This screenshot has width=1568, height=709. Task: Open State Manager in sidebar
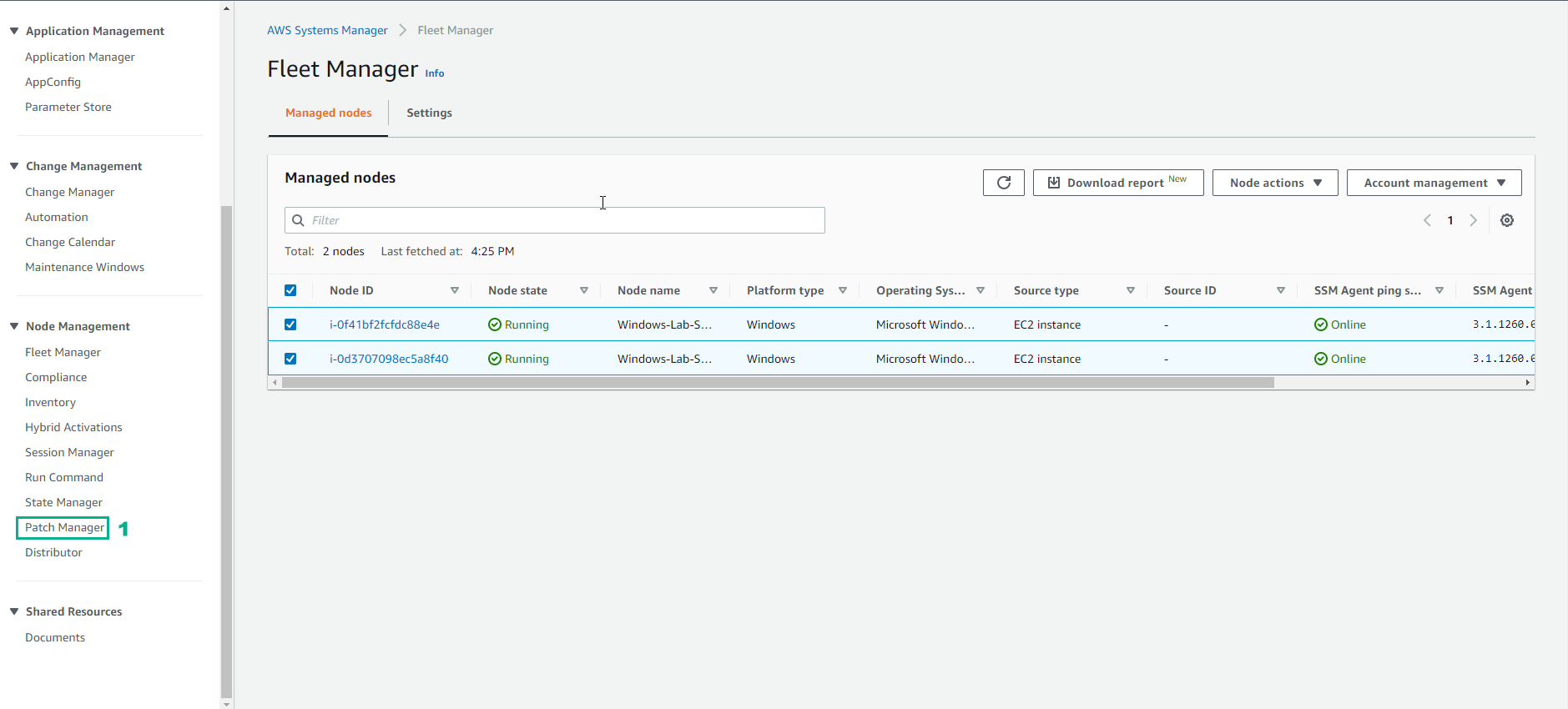click(x=63, y=502)
